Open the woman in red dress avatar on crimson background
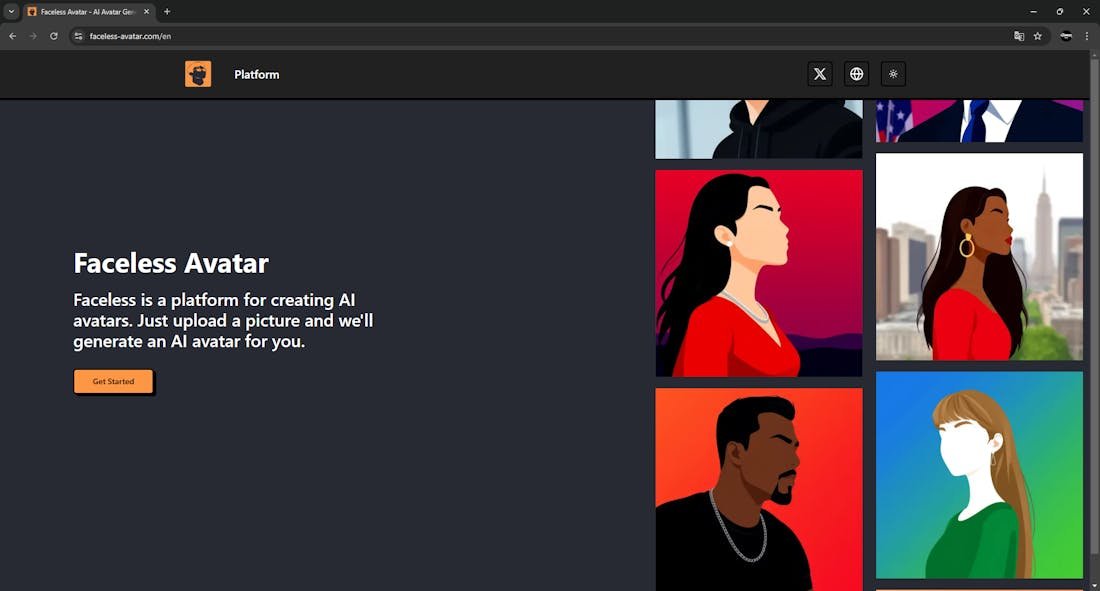This screenshot has height=591, width=1100. [x=758, y=273]
